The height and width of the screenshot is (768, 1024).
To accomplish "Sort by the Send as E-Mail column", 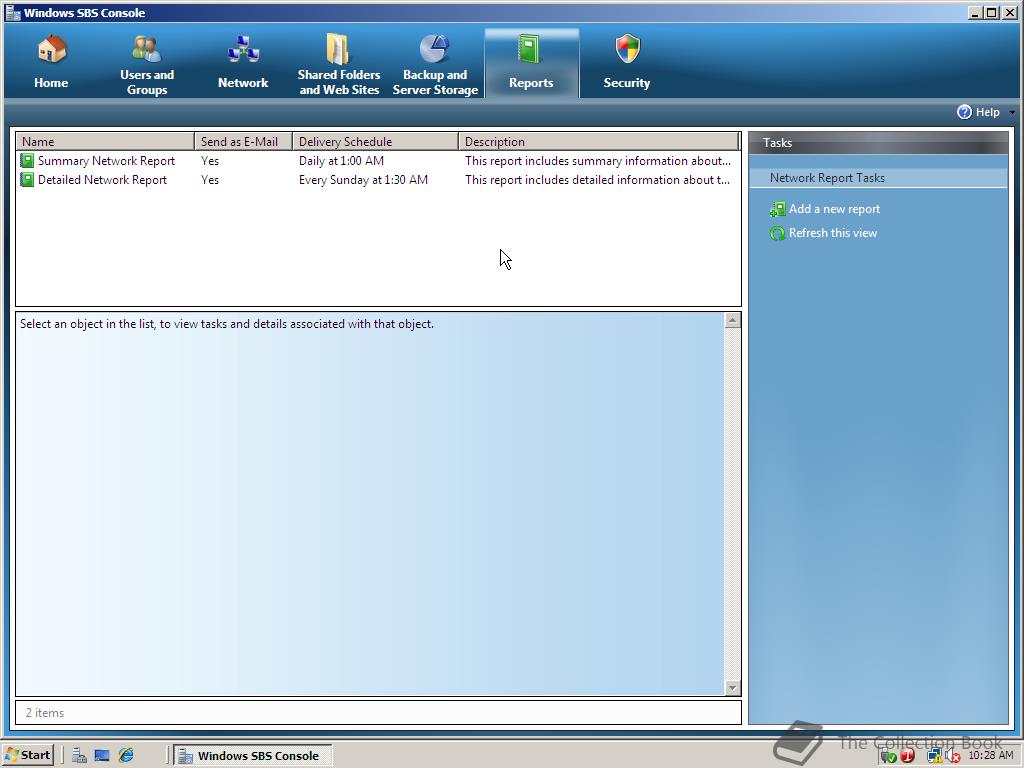I will pyautogui.click(x=243, y=141).
